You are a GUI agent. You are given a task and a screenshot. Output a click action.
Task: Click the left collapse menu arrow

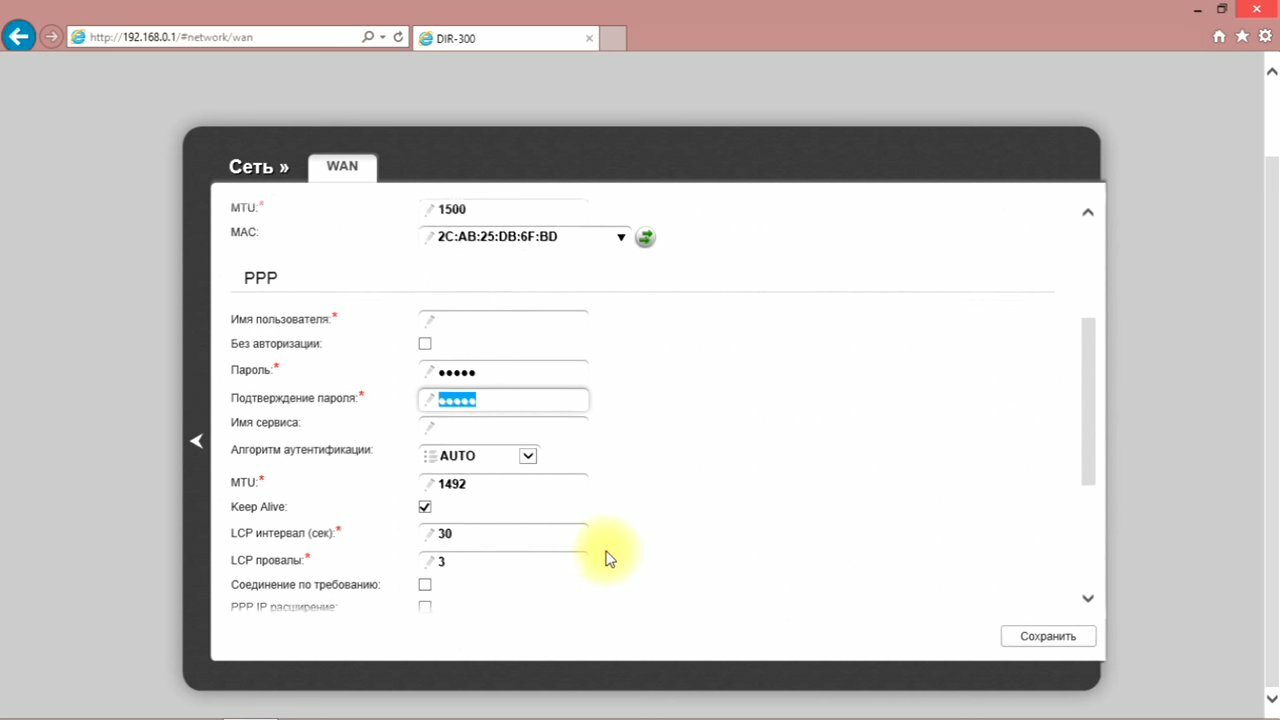pyautogui.click(x=197, y=441)
